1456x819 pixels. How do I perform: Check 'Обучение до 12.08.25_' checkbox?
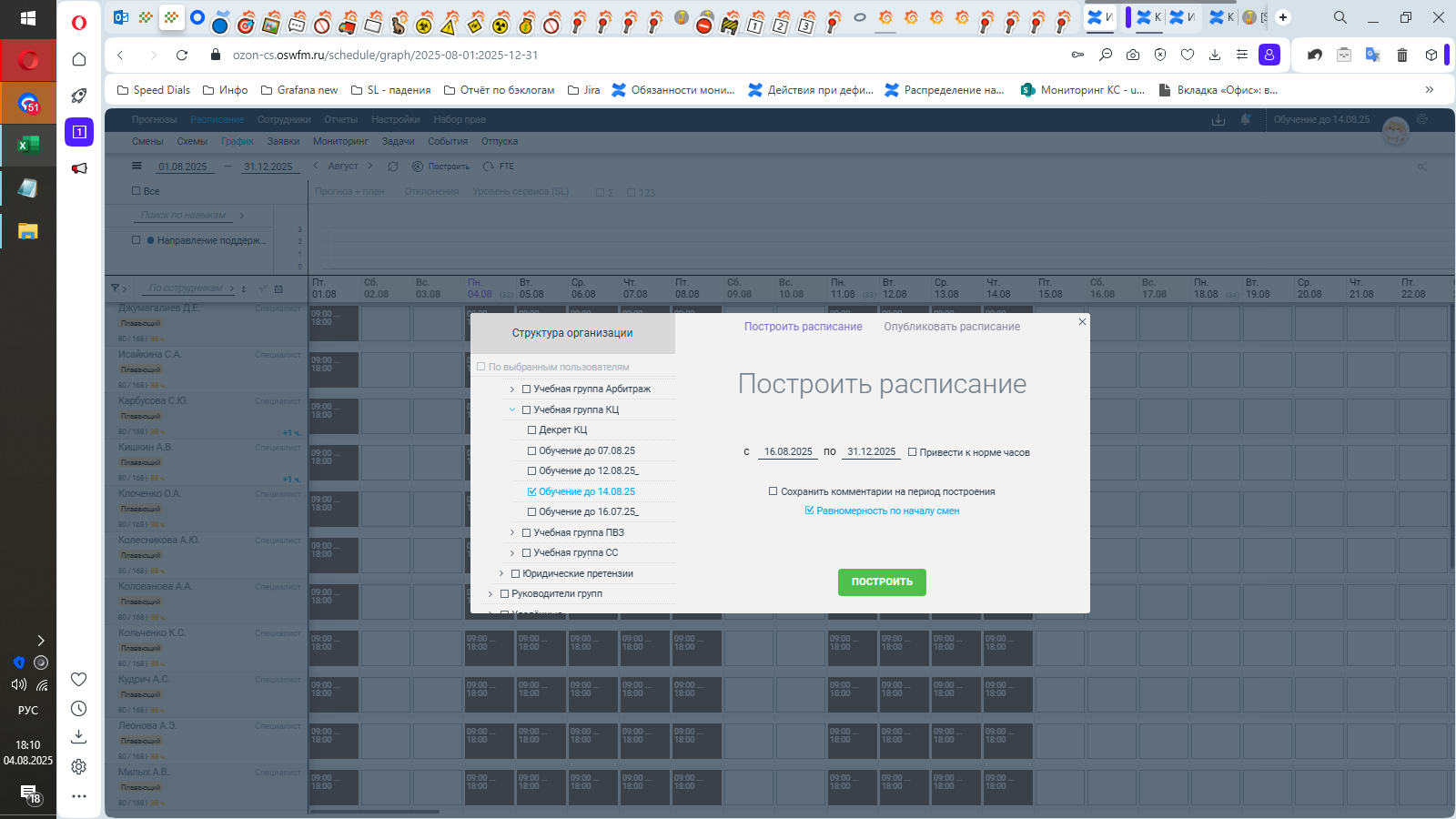click(x=532, y=471)
